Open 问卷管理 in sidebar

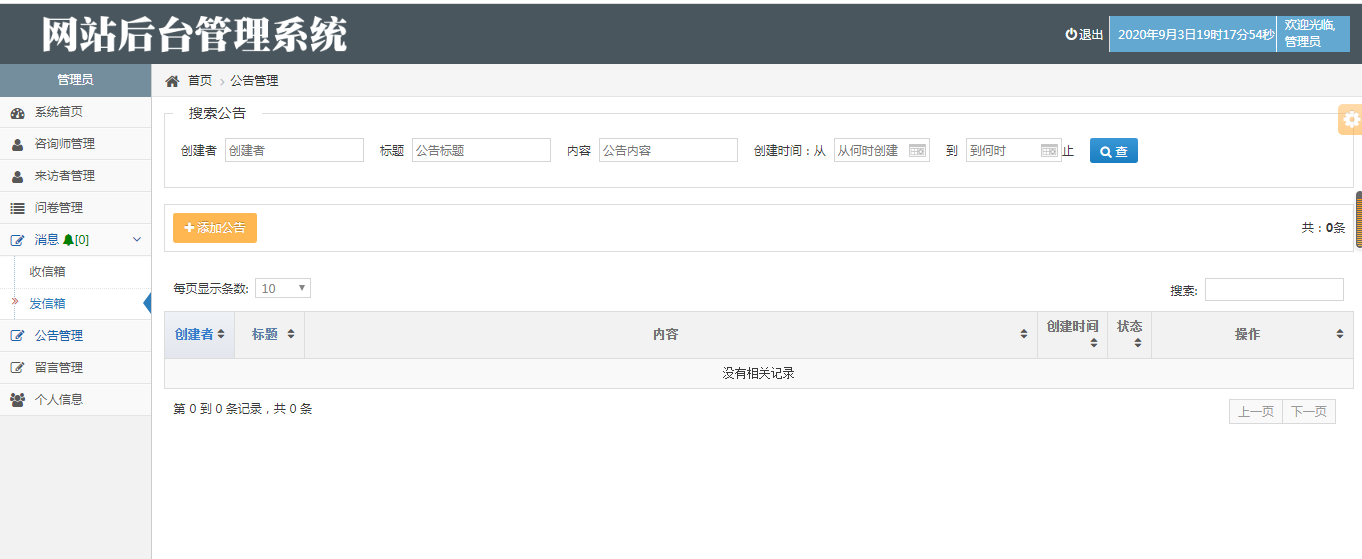tap(75, 208)
